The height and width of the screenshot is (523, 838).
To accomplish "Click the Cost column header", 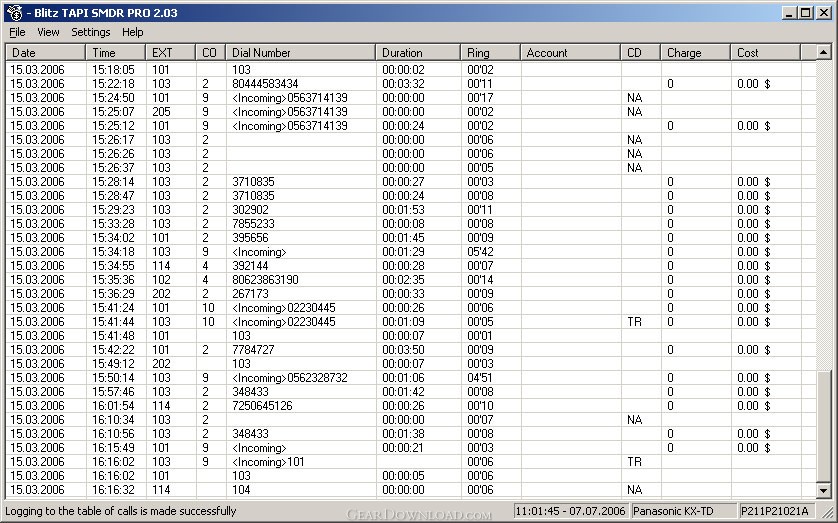I will coord(766,53).
